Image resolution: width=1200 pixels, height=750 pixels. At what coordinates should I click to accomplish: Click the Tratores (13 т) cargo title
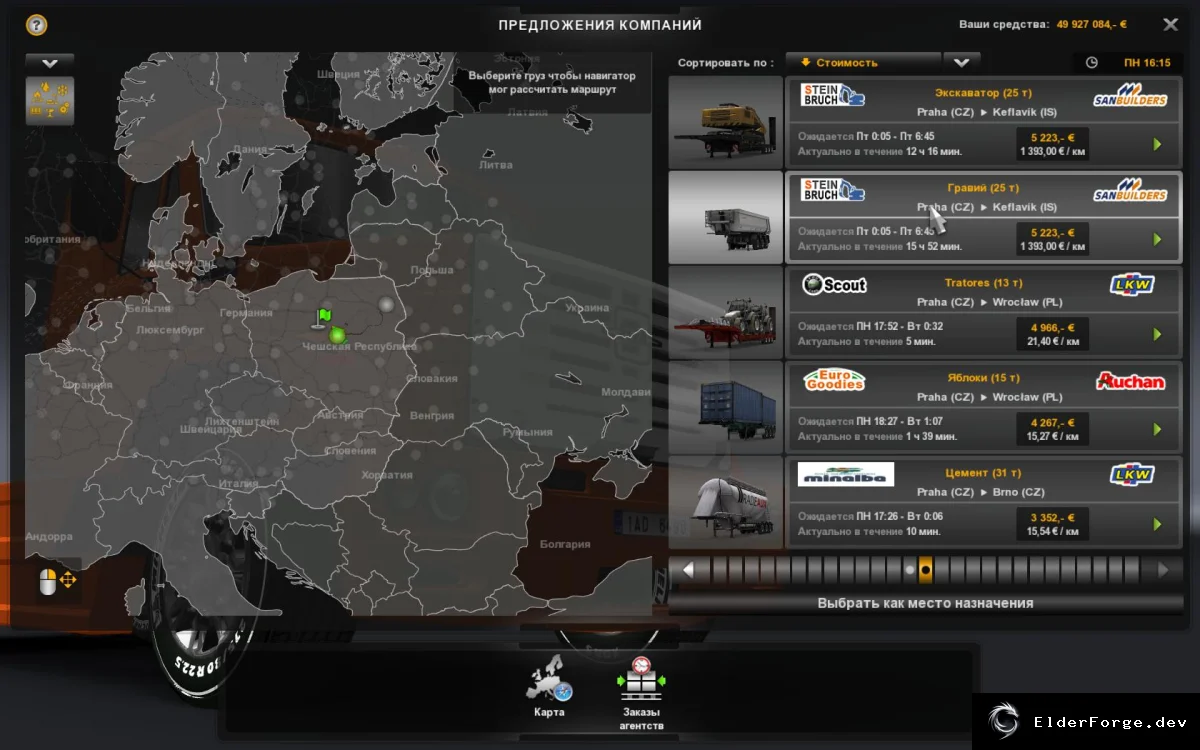pyautogui.click(x=983, y=283)
